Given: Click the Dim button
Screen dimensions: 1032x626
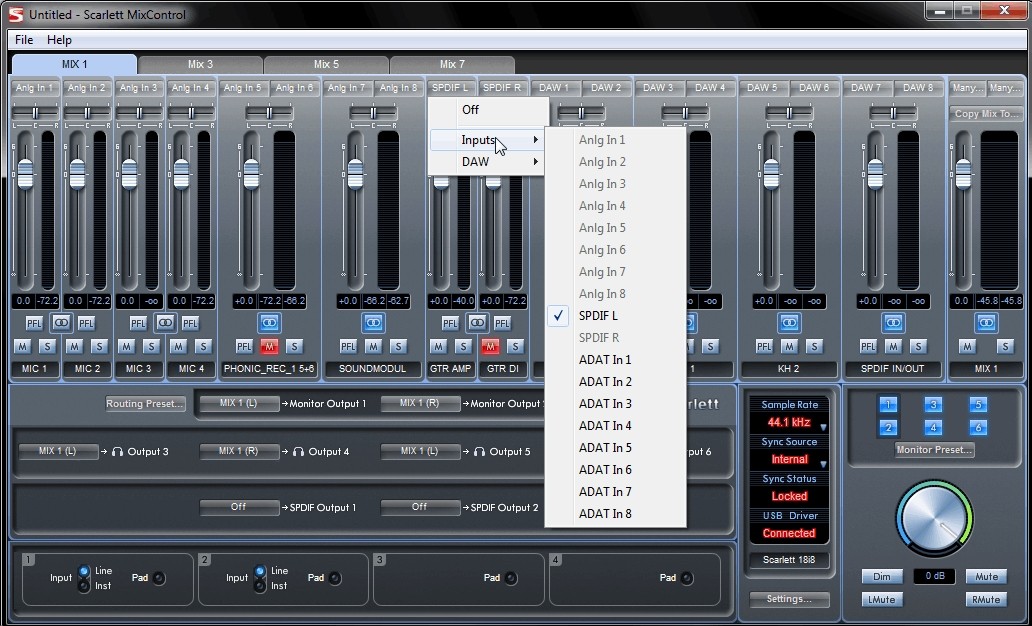Looking at the screenshot, I should click(882, 577).
